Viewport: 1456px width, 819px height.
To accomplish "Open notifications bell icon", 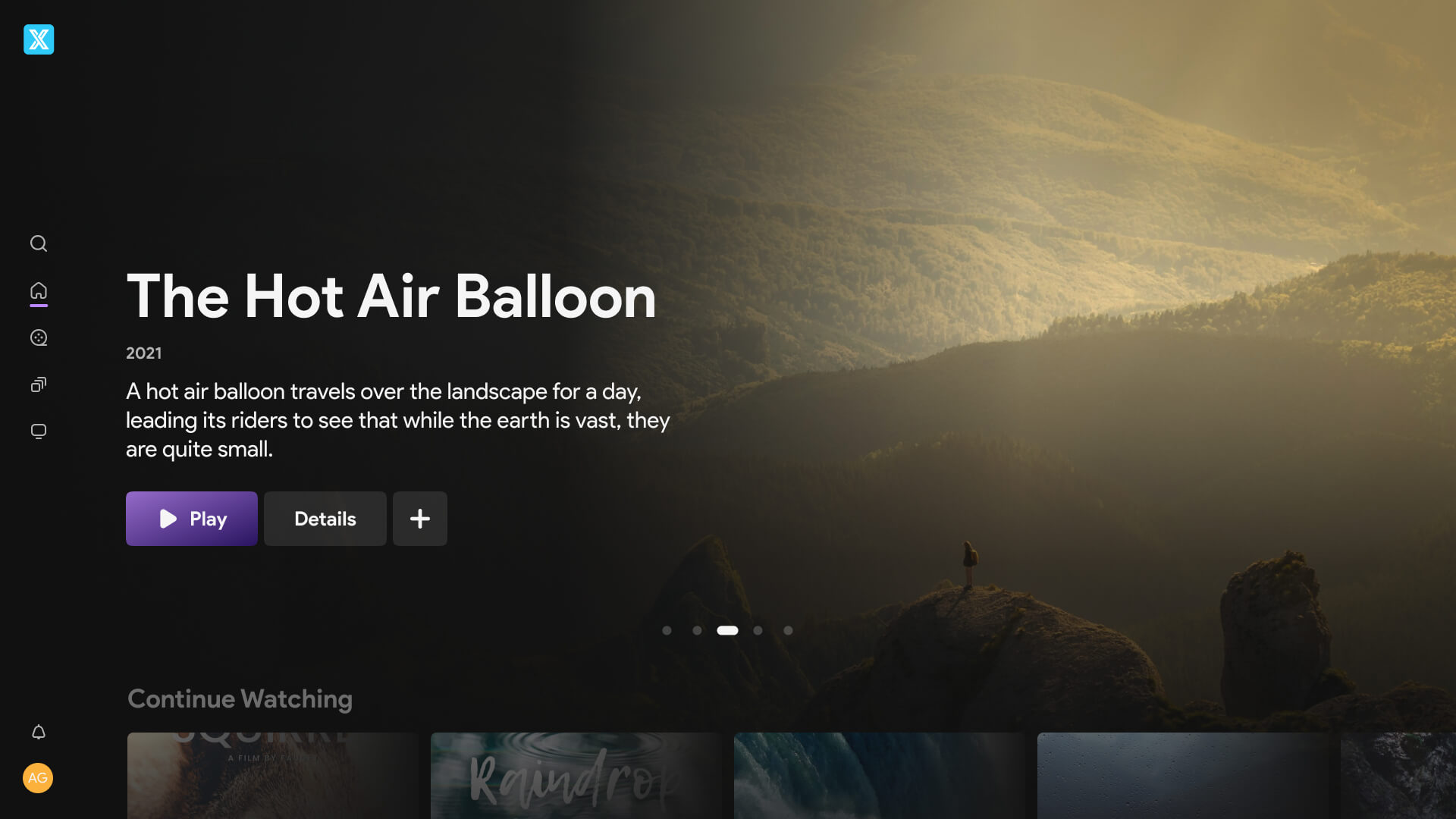I will 39,732.
